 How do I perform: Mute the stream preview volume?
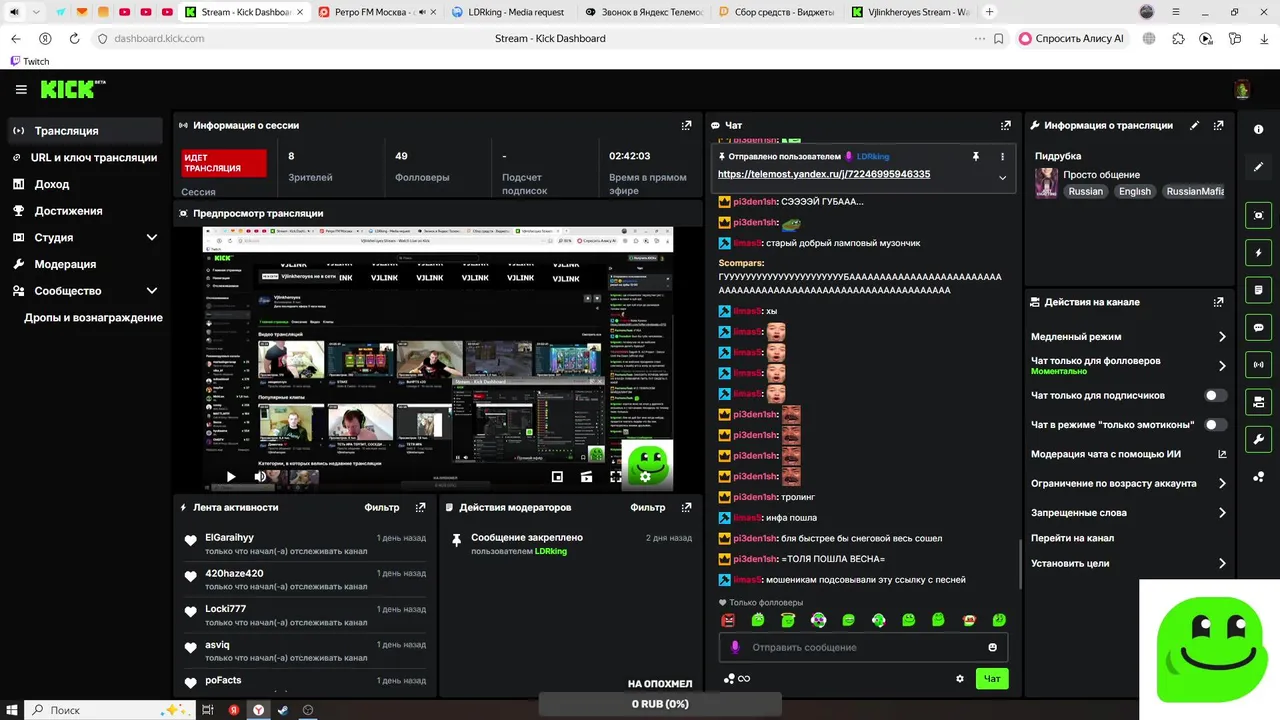[x=260, y=477]
